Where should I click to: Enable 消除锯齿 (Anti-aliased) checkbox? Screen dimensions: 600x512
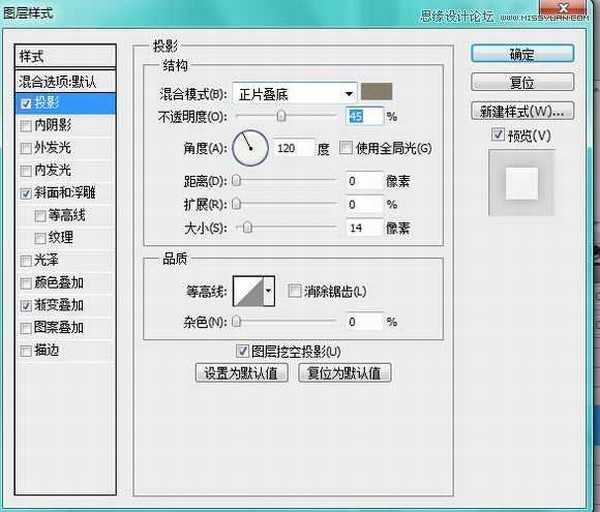click(x=294, y=291)
